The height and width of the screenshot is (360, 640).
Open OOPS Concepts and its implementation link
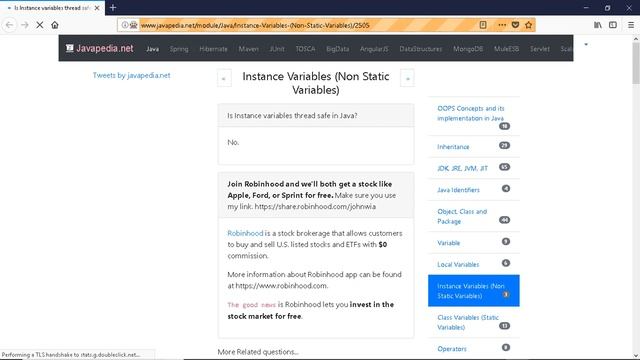471,113
